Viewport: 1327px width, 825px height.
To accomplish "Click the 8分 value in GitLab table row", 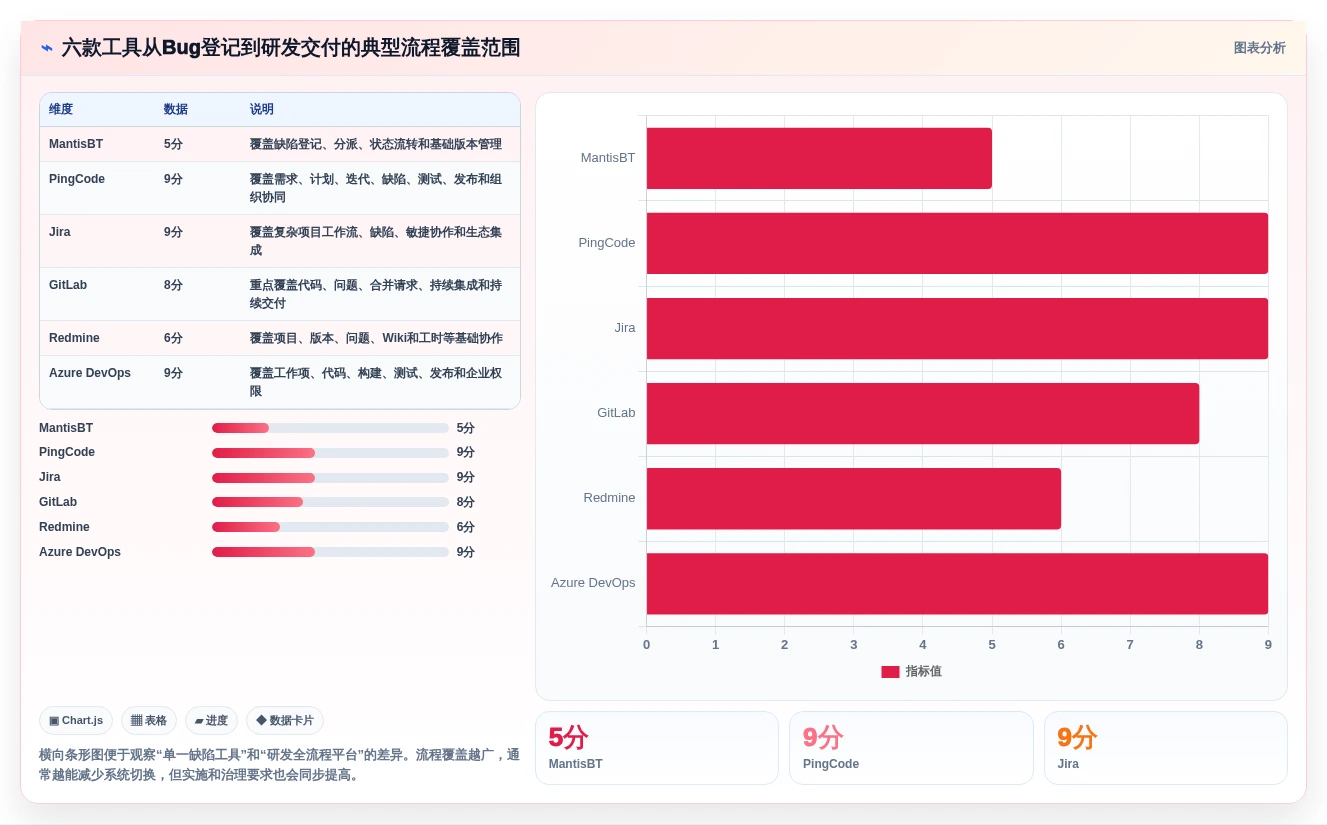I will coord(173,285).
